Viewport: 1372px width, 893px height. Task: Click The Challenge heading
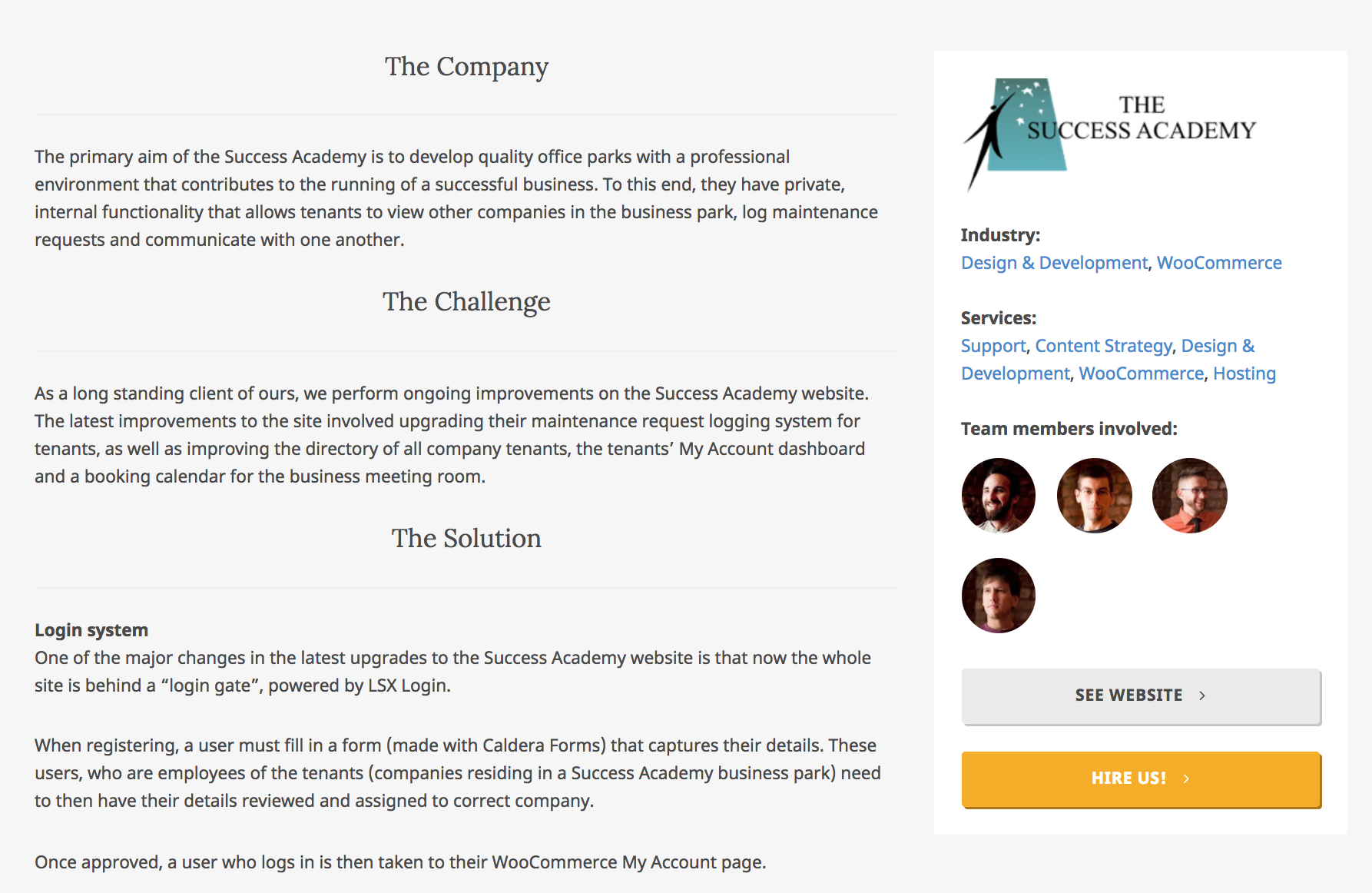[x=466, y=302]
